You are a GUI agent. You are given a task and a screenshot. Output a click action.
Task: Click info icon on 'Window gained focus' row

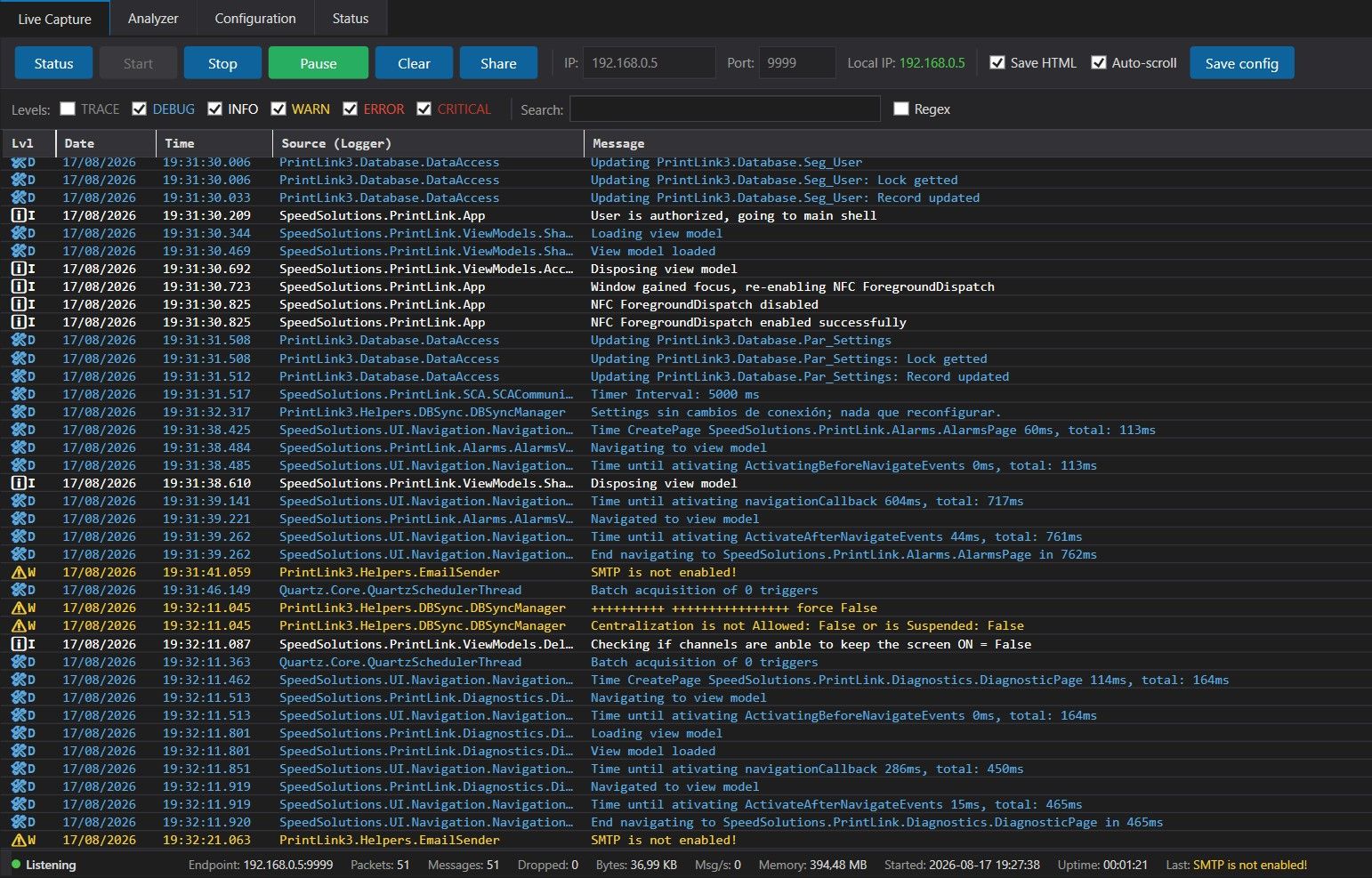click(18, 286)
